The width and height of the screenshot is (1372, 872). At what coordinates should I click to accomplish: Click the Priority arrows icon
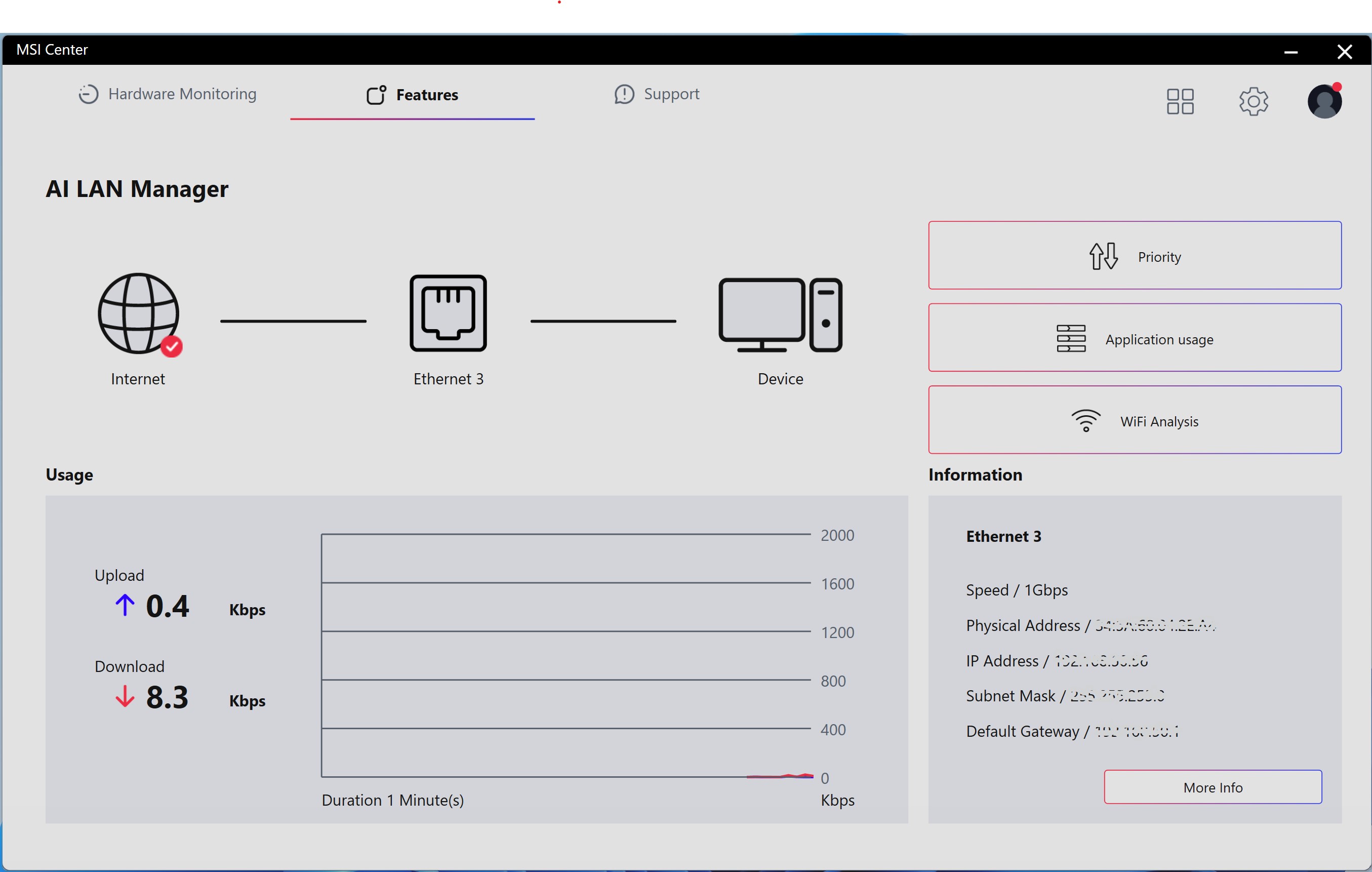(x=1104, y=256)
